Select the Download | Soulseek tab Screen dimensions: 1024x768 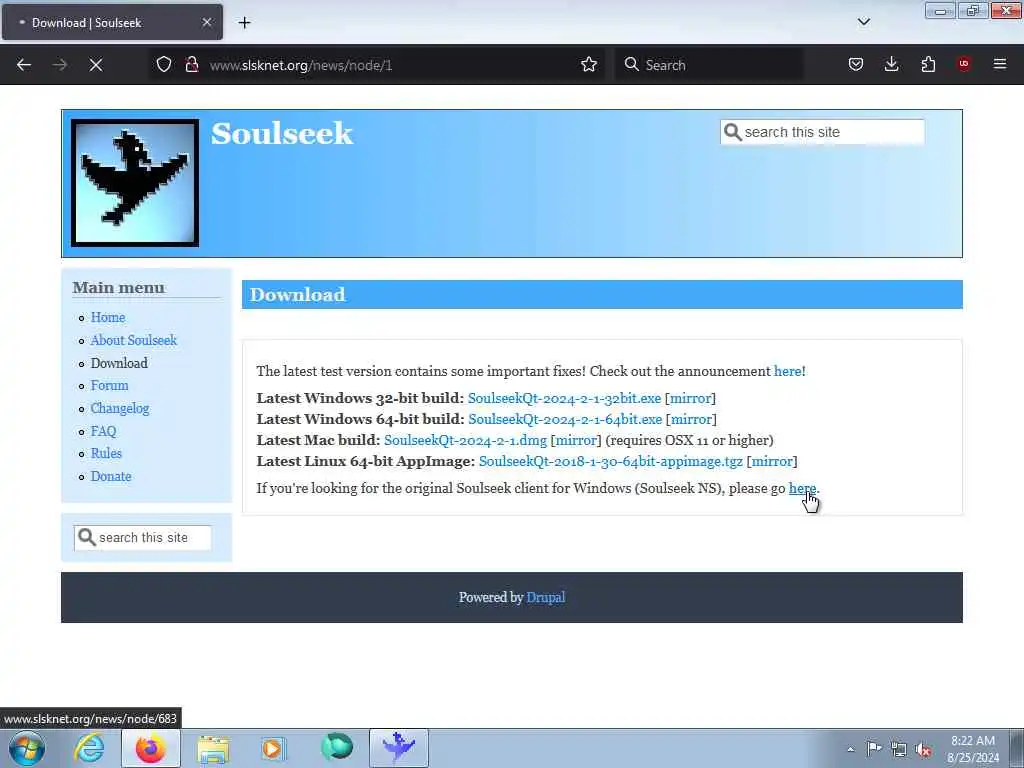[x=112, y=22]
